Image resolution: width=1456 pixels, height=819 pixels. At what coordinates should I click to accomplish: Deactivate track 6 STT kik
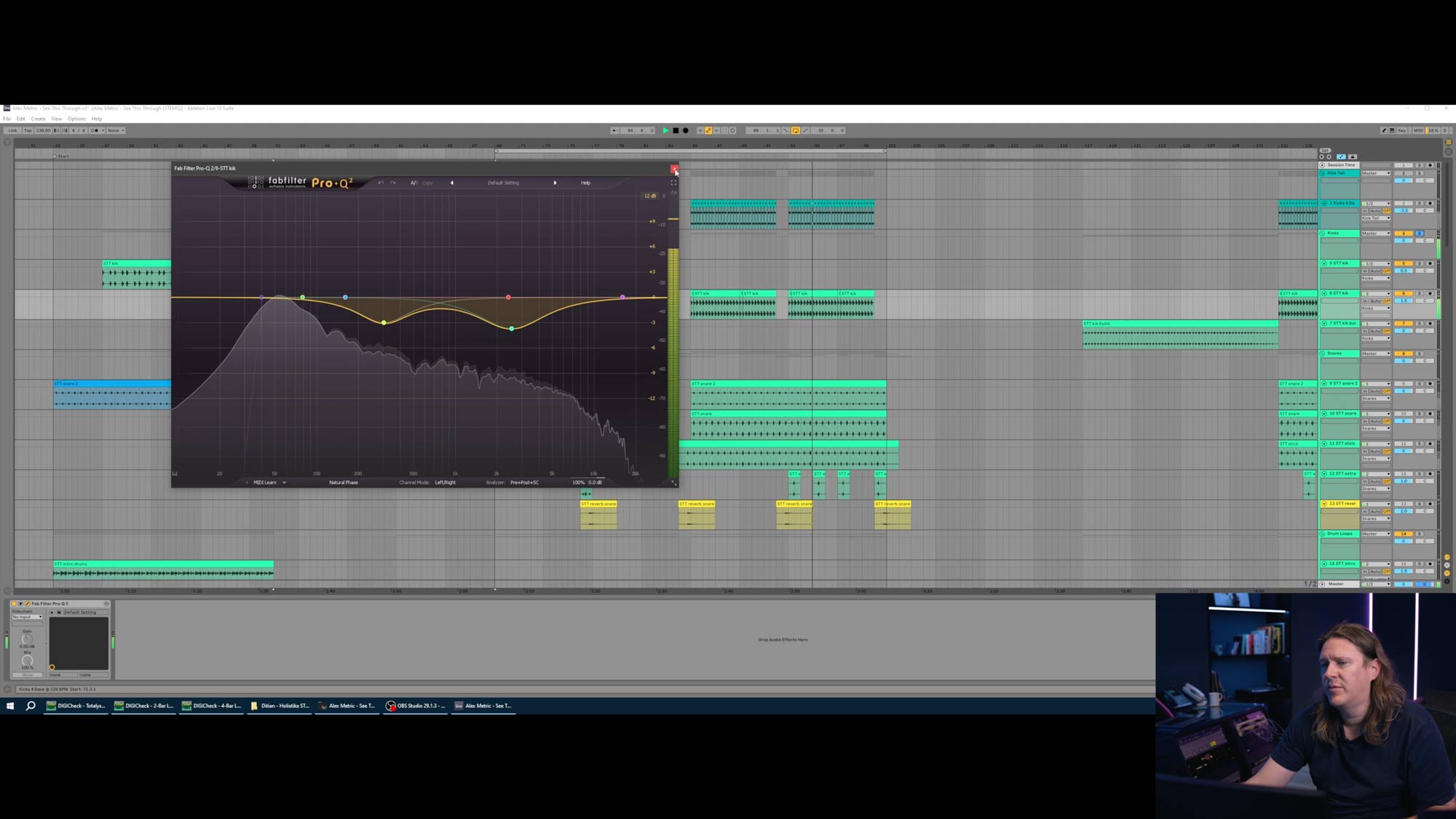1404,293
